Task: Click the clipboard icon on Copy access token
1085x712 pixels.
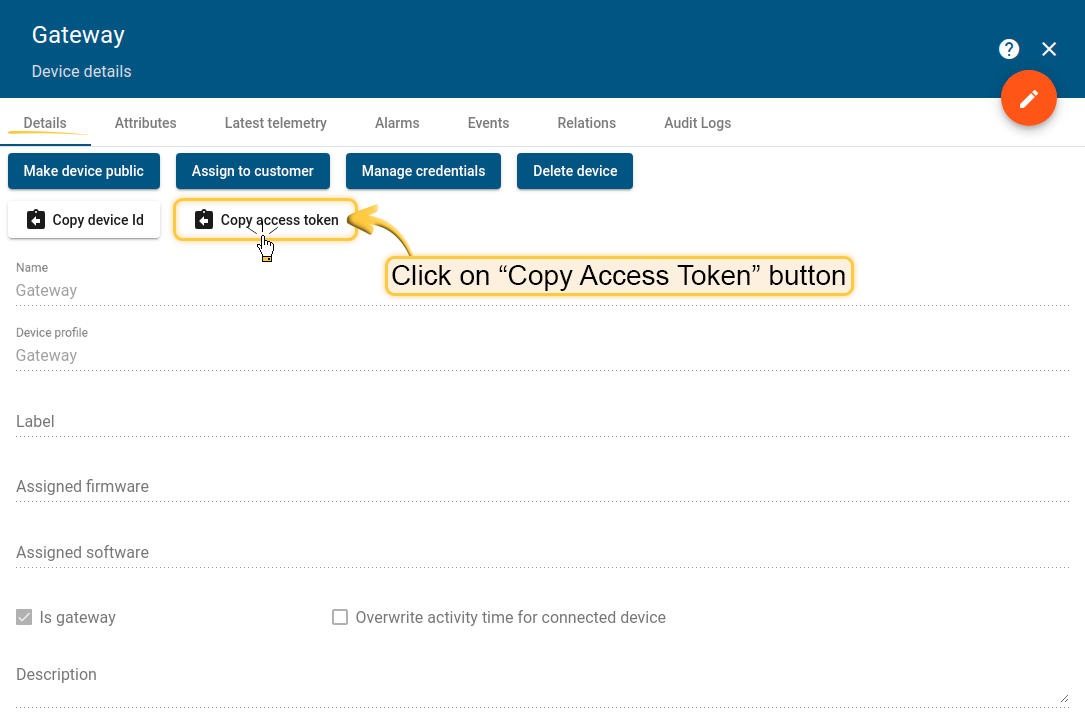Action: coord(204,220)
